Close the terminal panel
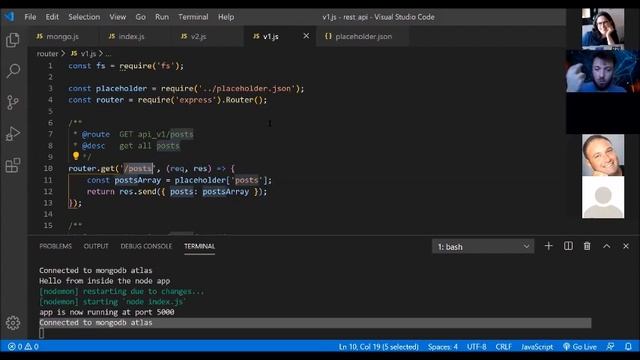 [626, 246]
